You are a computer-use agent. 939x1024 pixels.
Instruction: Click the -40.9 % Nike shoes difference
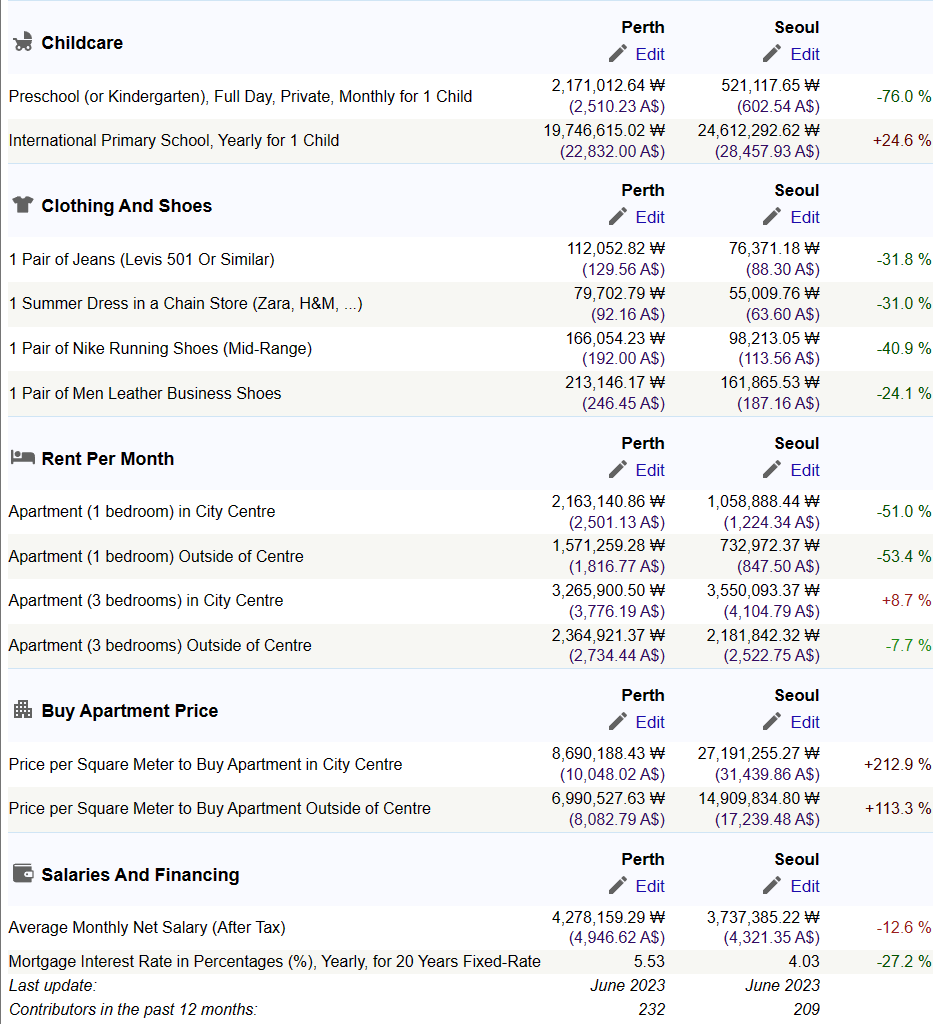point(904,348)
